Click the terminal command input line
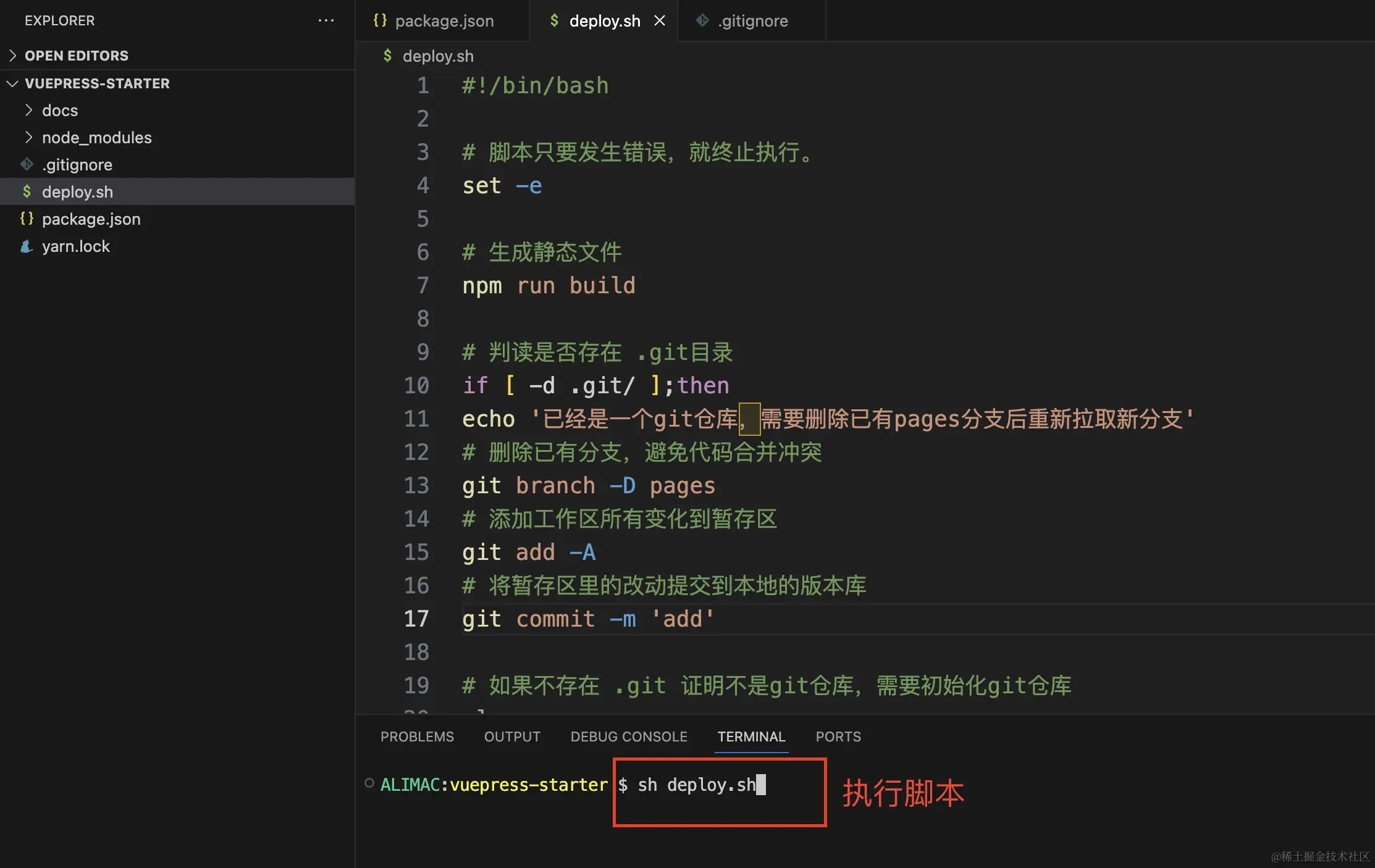This screenshot has width=1375, height=868. 697,785
